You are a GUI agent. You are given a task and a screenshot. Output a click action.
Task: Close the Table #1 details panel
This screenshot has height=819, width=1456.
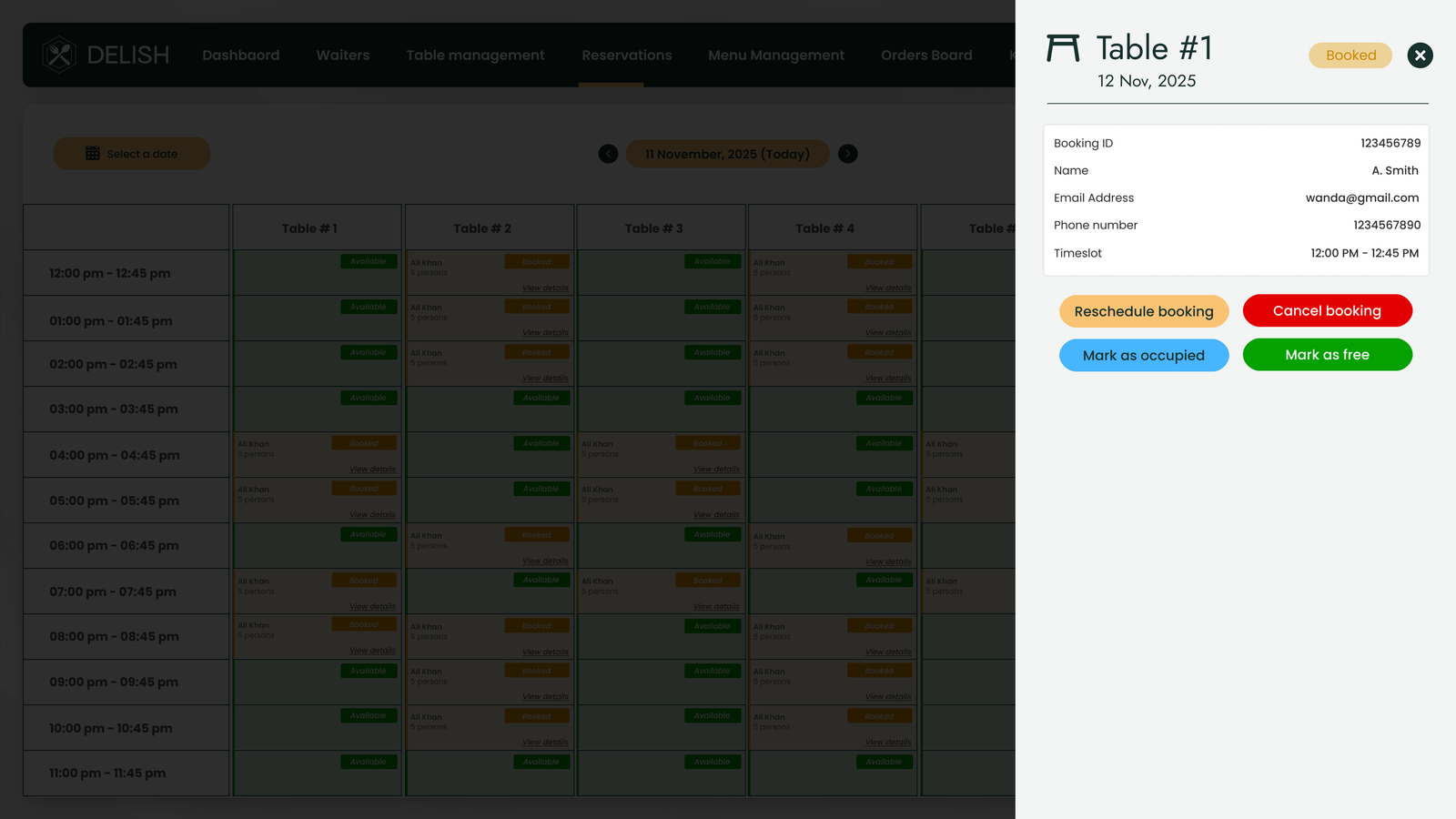(1420, 56)
